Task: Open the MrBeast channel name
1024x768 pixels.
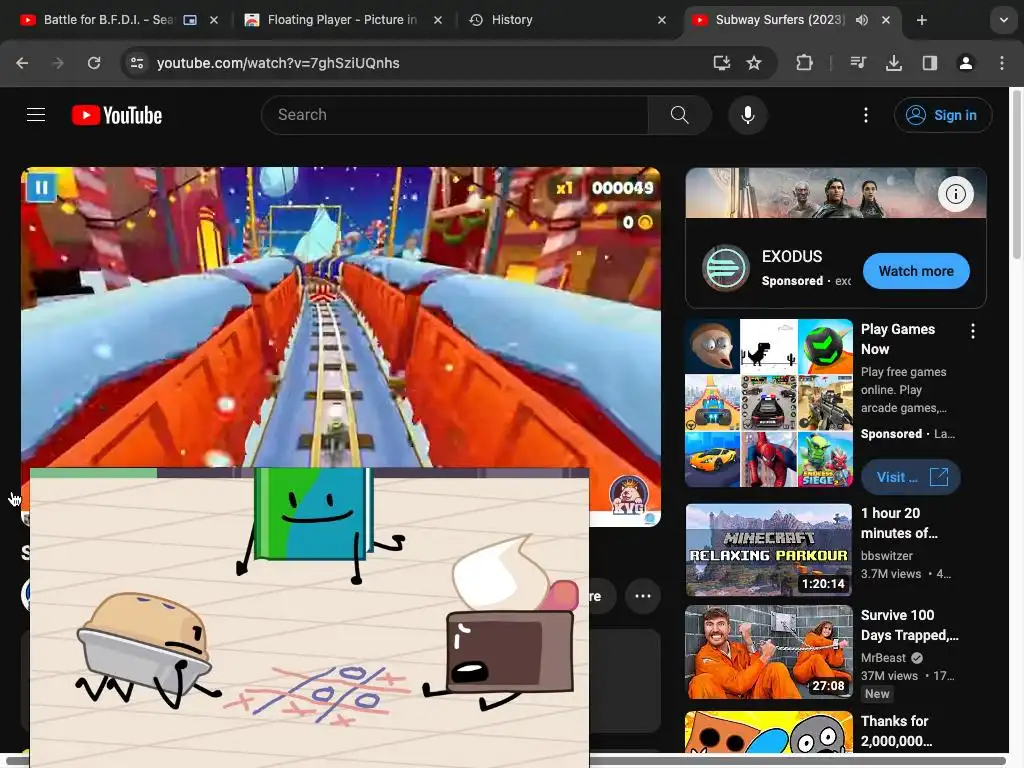Action: [x=883, y=658]
